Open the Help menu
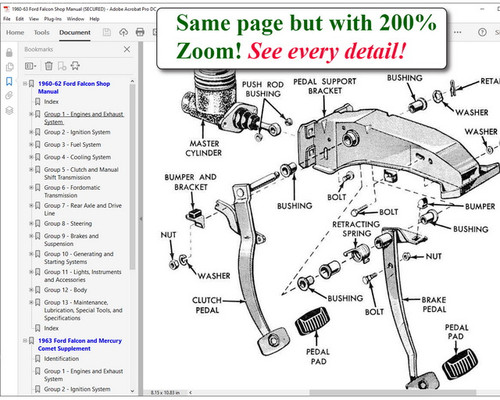 coord(94,19)
